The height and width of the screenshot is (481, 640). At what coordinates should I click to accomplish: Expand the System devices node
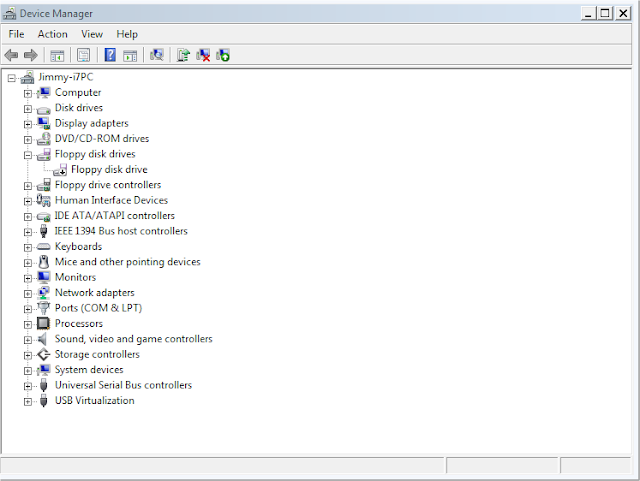click(x=27, y=370)
